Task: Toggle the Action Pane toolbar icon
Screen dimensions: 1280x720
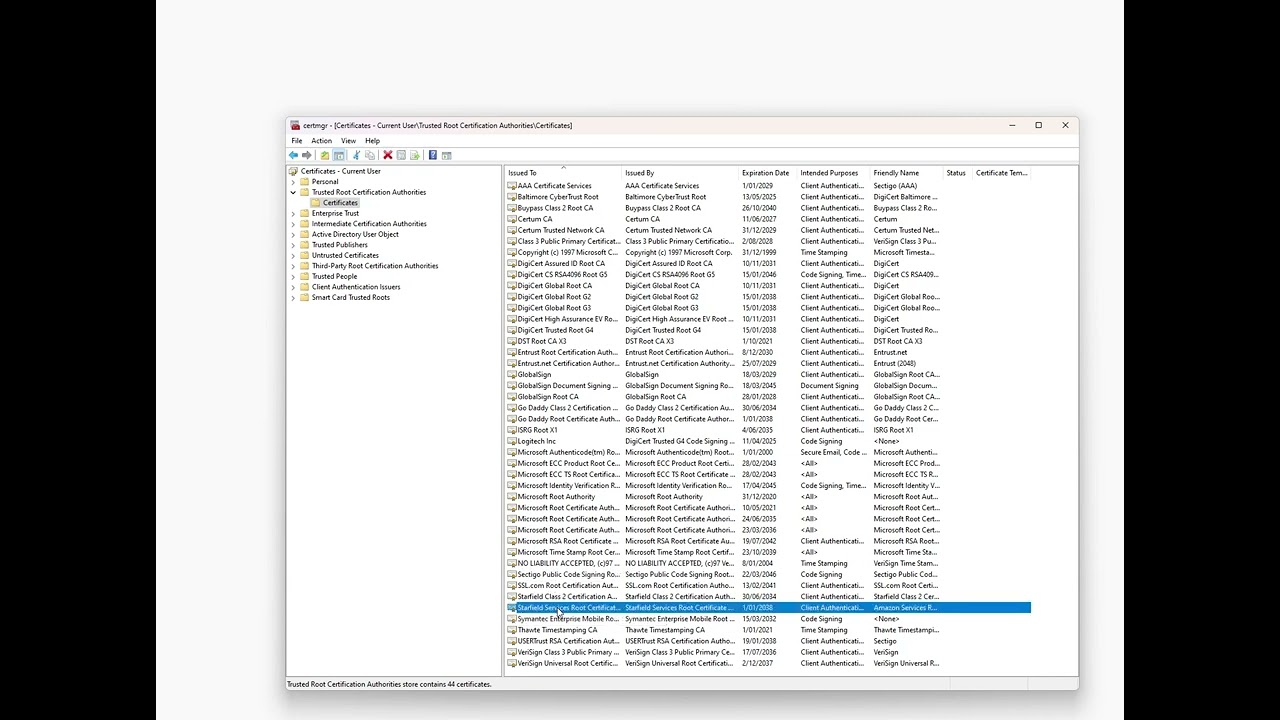Action: point(446,155)
